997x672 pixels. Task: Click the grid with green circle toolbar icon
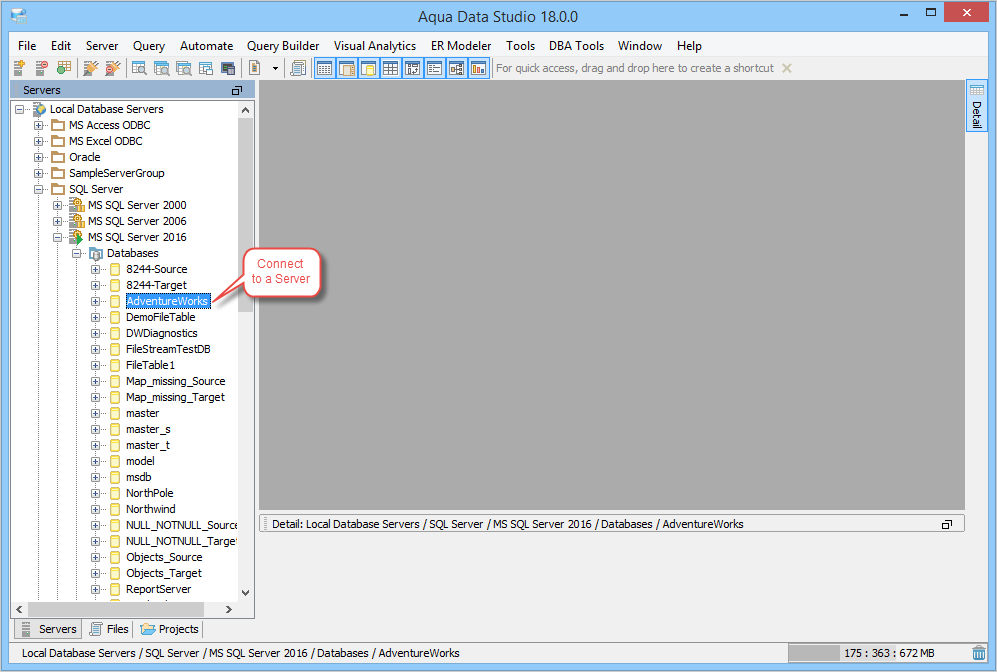[64, 68]
